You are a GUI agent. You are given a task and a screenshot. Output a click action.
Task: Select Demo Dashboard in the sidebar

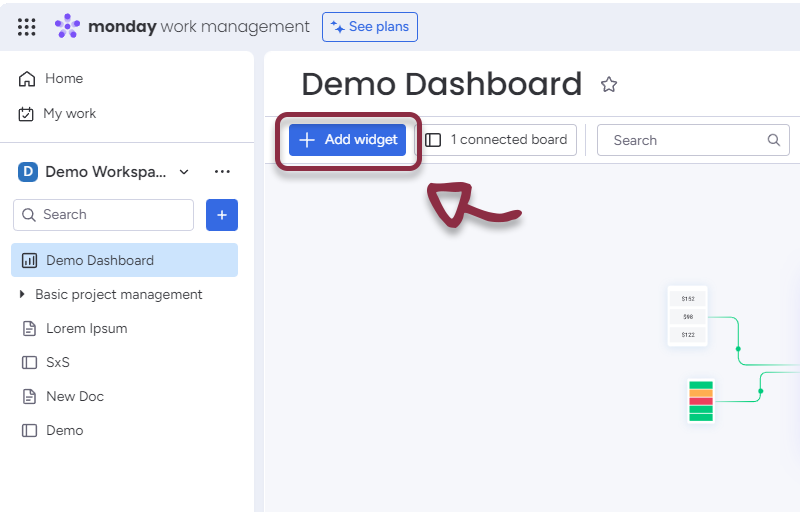point(100,260)
